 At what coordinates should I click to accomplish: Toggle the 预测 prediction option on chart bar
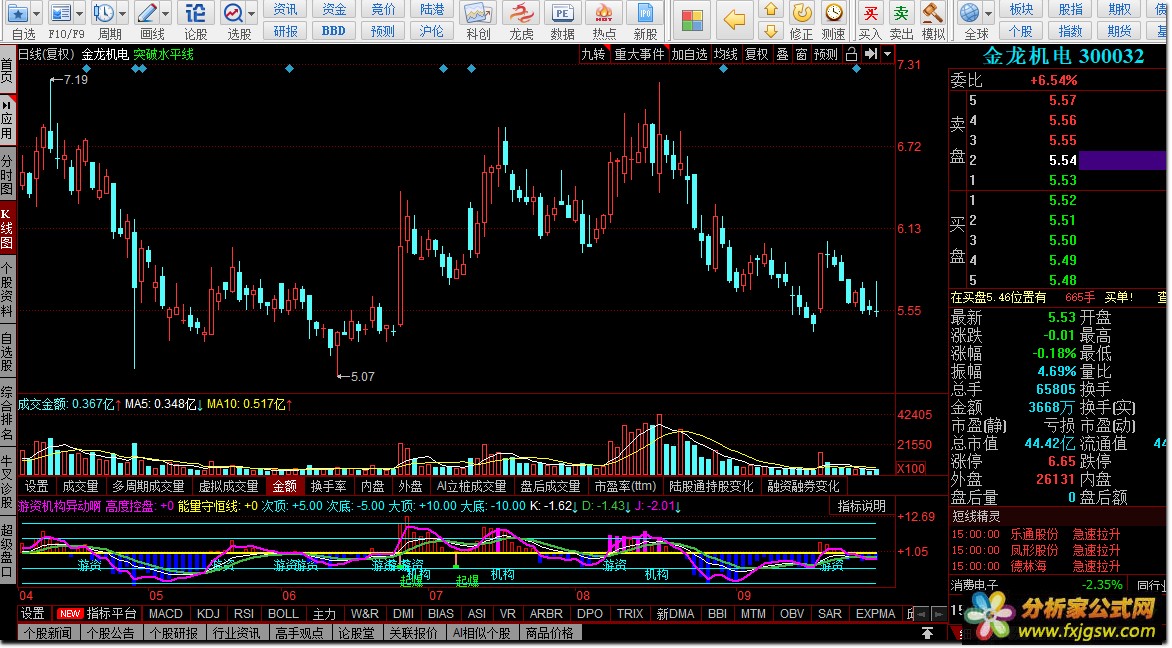825,54
